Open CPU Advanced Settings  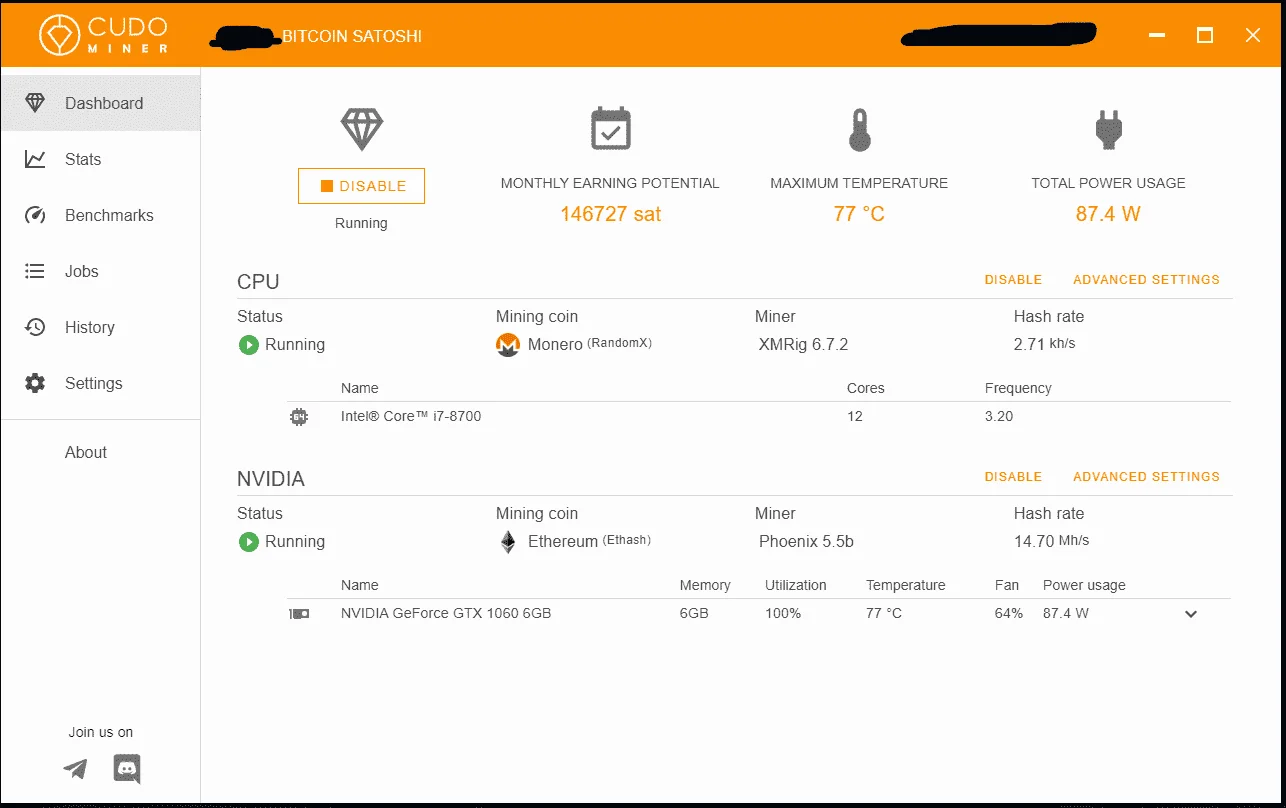coord(1146,280)
